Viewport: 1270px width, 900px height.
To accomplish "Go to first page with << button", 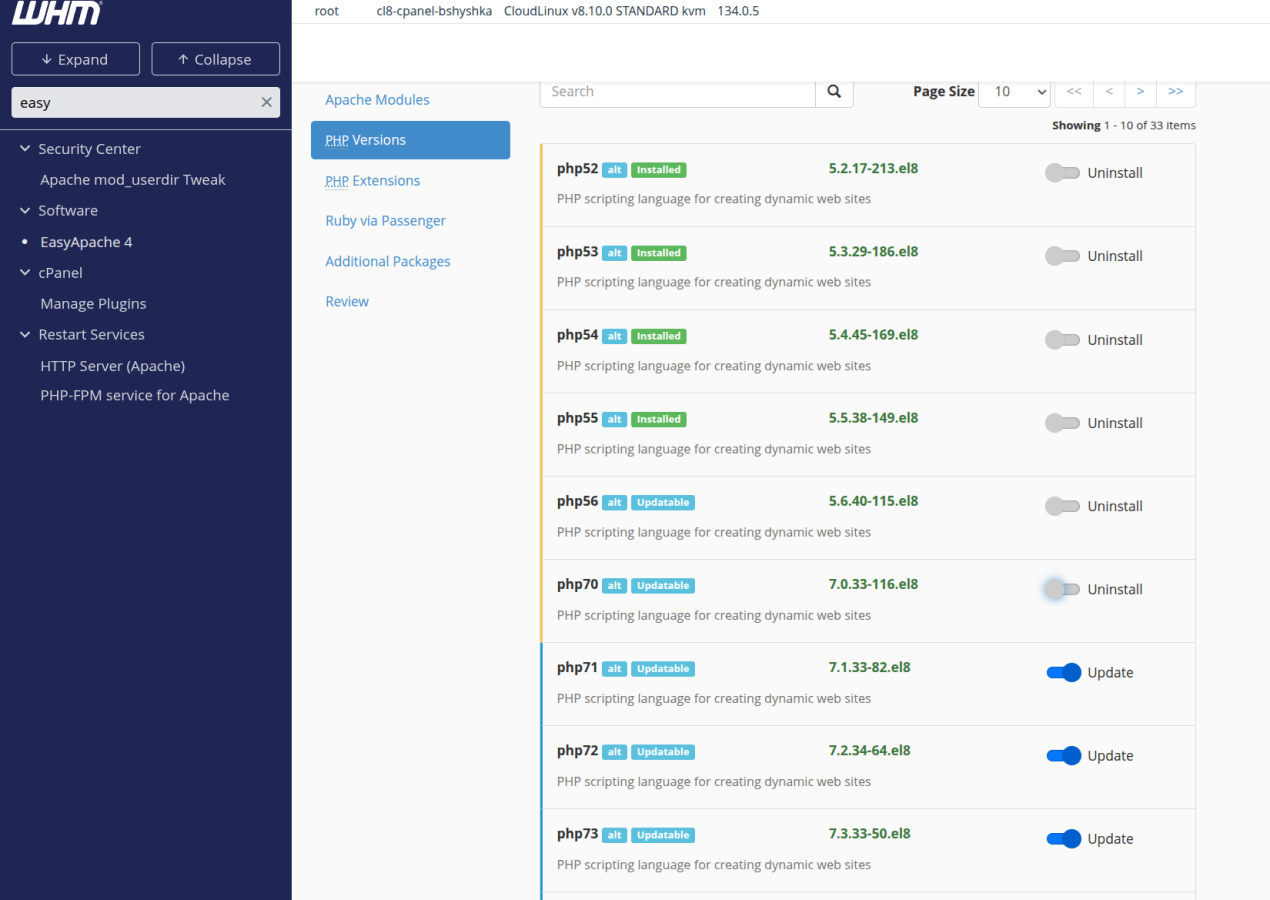I will pos(1073,92).
